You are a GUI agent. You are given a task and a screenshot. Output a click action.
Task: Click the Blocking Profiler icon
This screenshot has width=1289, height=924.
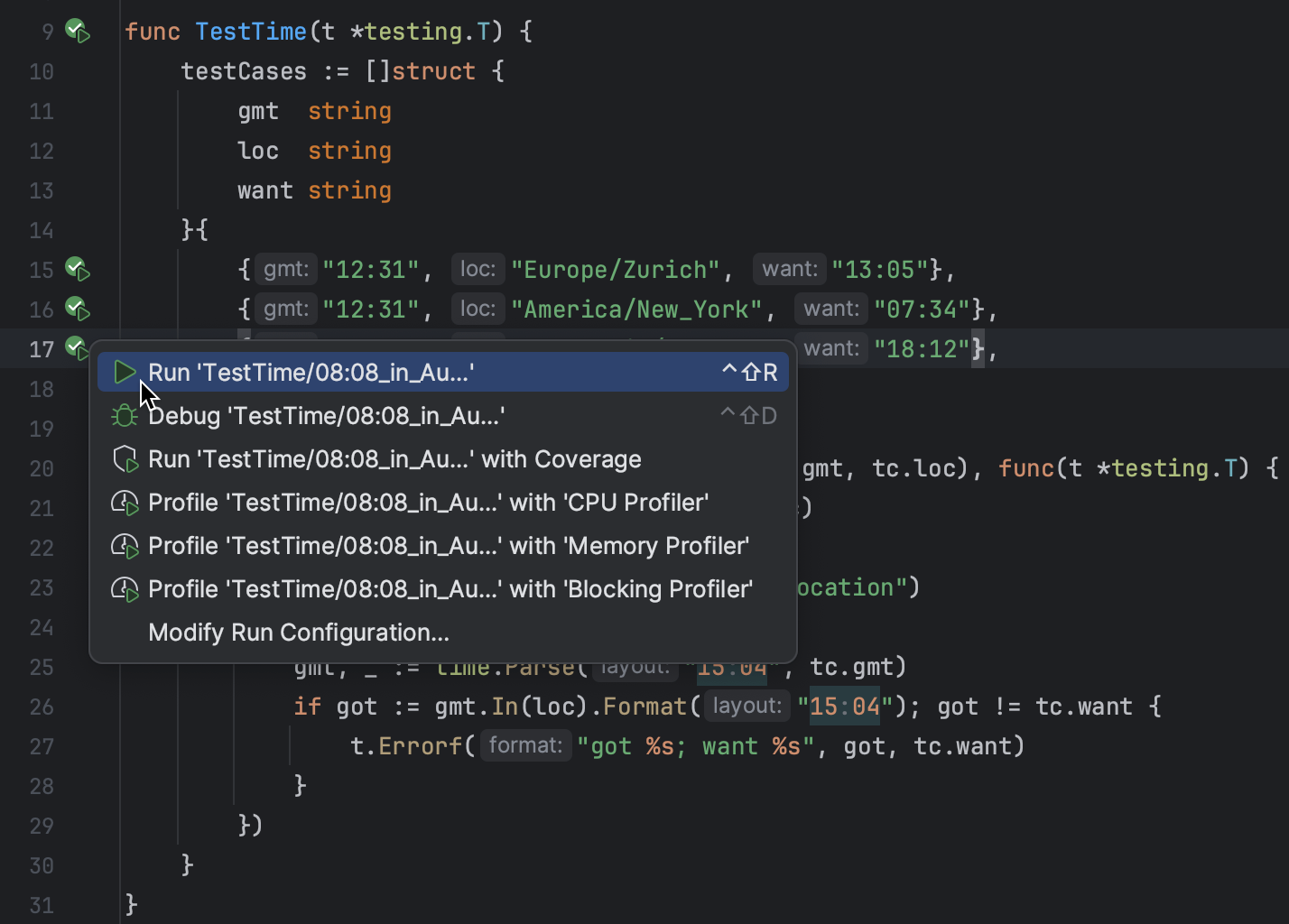pyautogui.click(x=125, y=587)
